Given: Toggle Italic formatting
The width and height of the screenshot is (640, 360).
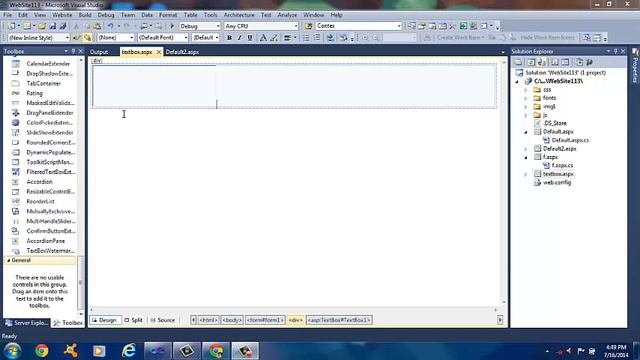Looking at the screenshot, I should 240,38.
